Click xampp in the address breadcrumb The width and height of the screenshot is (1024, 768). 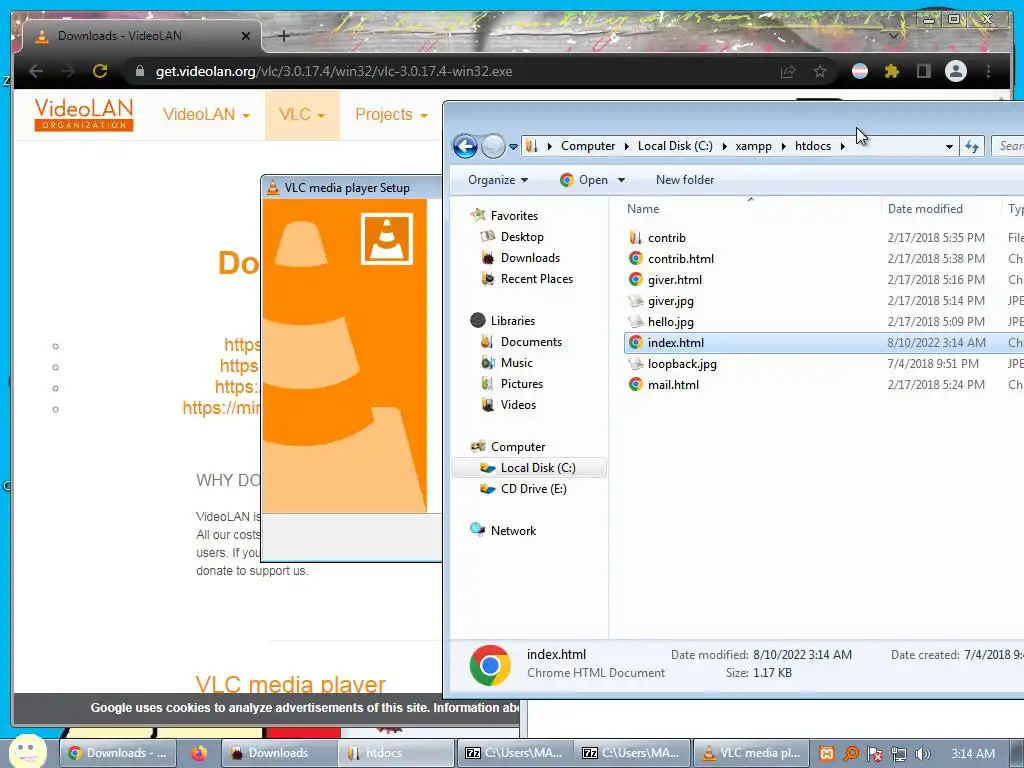(754, 146)
